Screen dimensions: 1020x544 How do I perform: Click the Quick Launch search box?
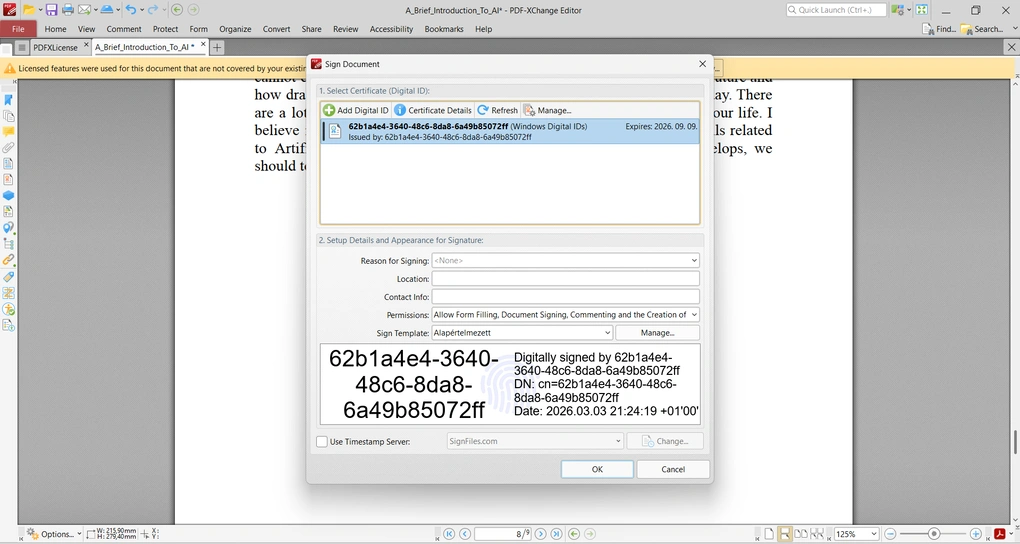[x=836, y=10]
